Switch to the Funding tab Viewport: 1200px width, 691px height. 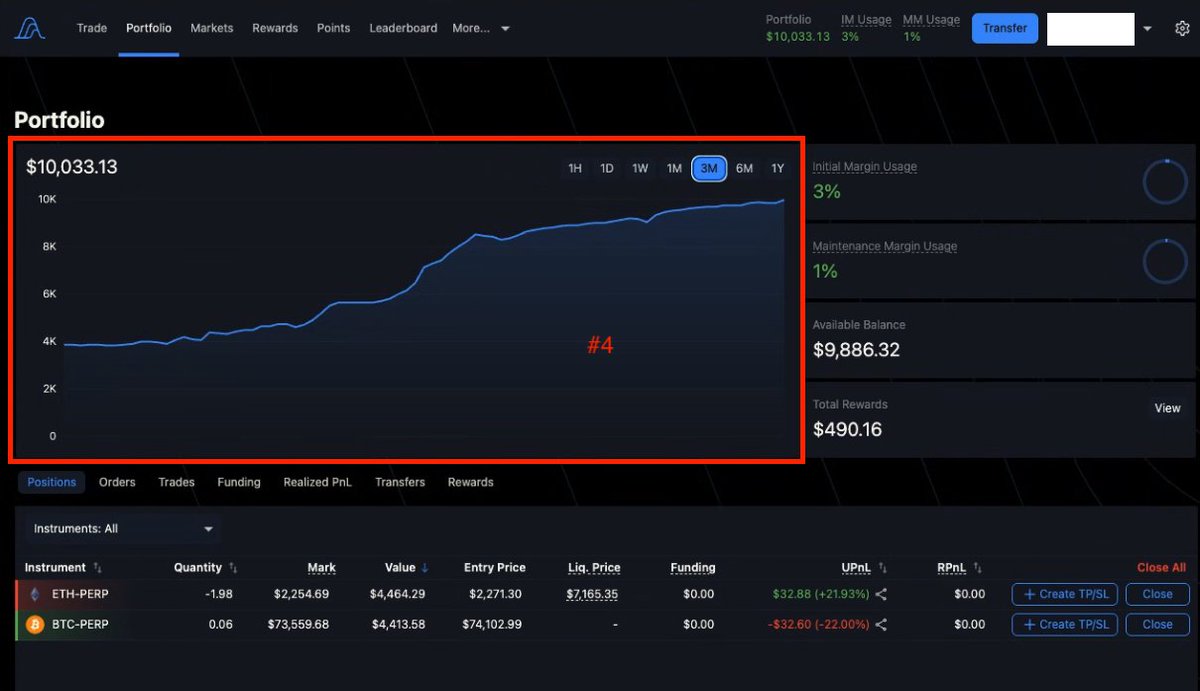click(239, 482)
